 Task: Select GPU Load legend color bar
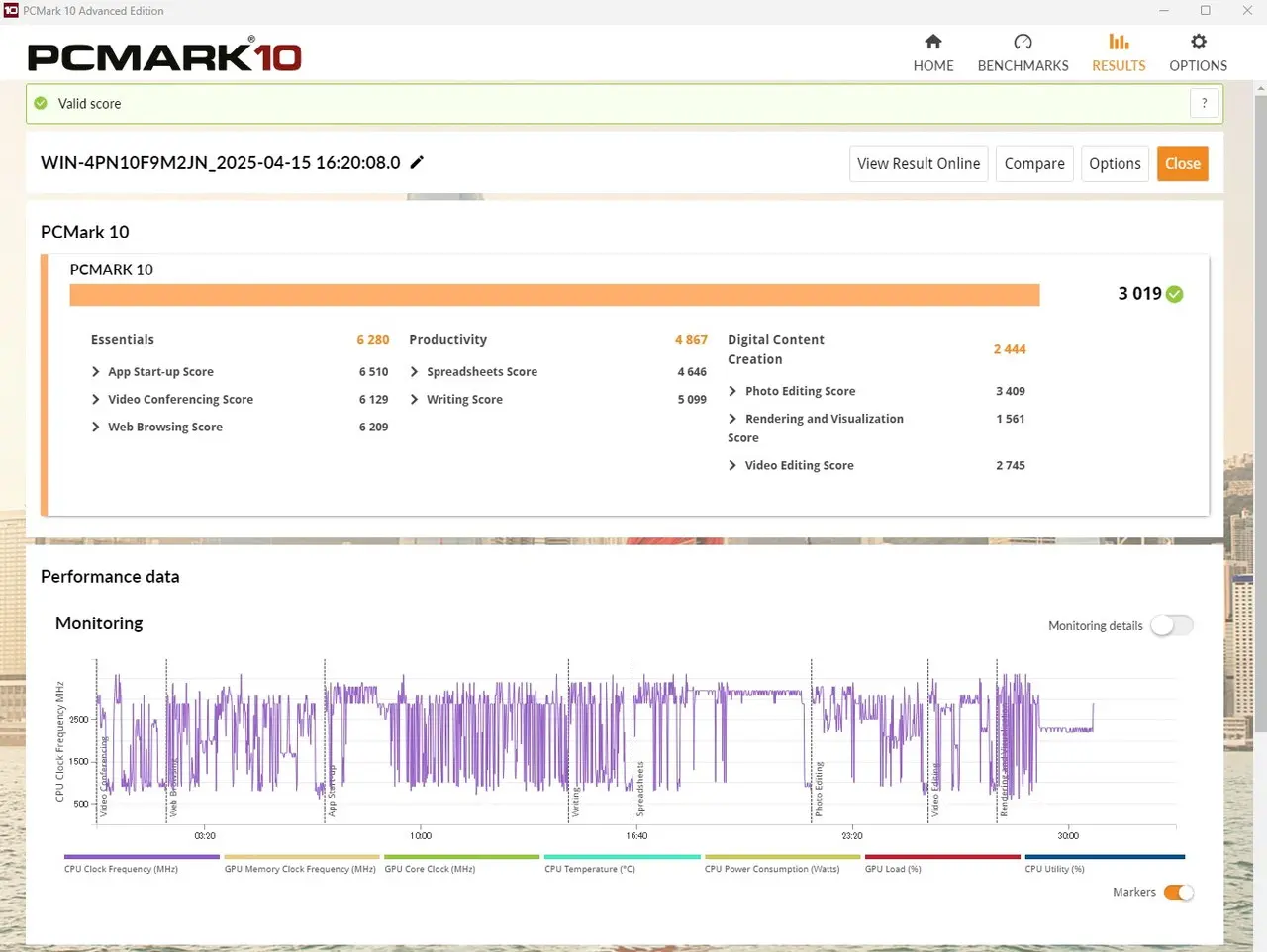pyautogui.click(x=941, y=857)
